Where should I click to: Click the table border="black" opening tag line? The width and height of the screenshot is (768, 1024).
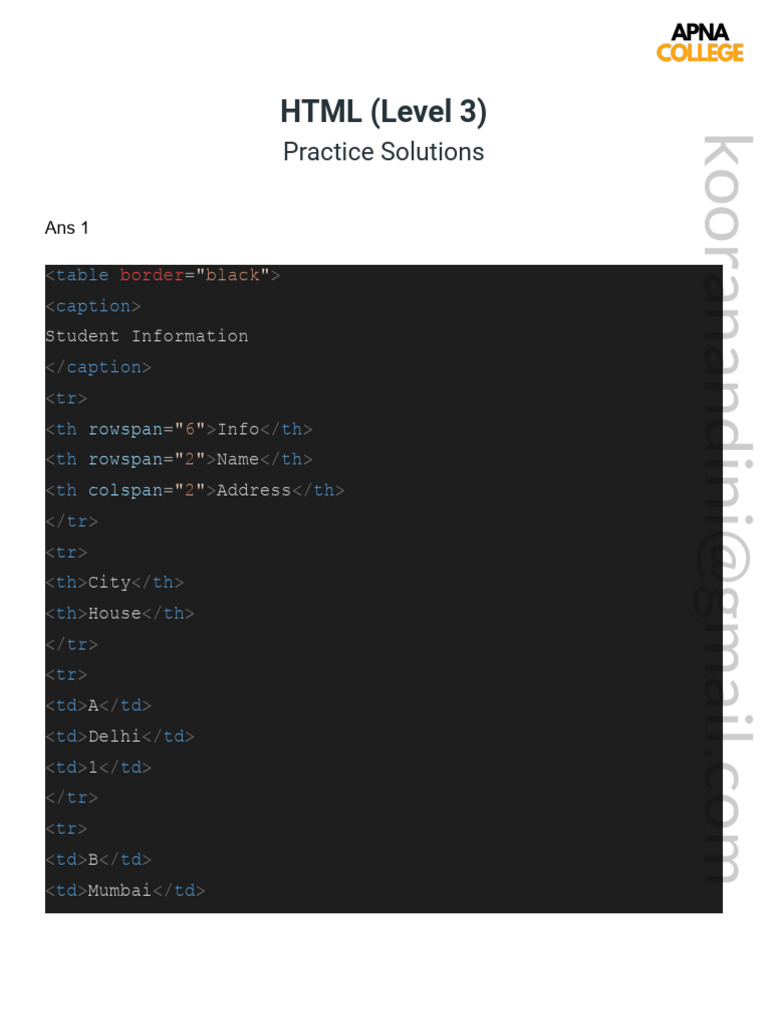click(163, 275)
